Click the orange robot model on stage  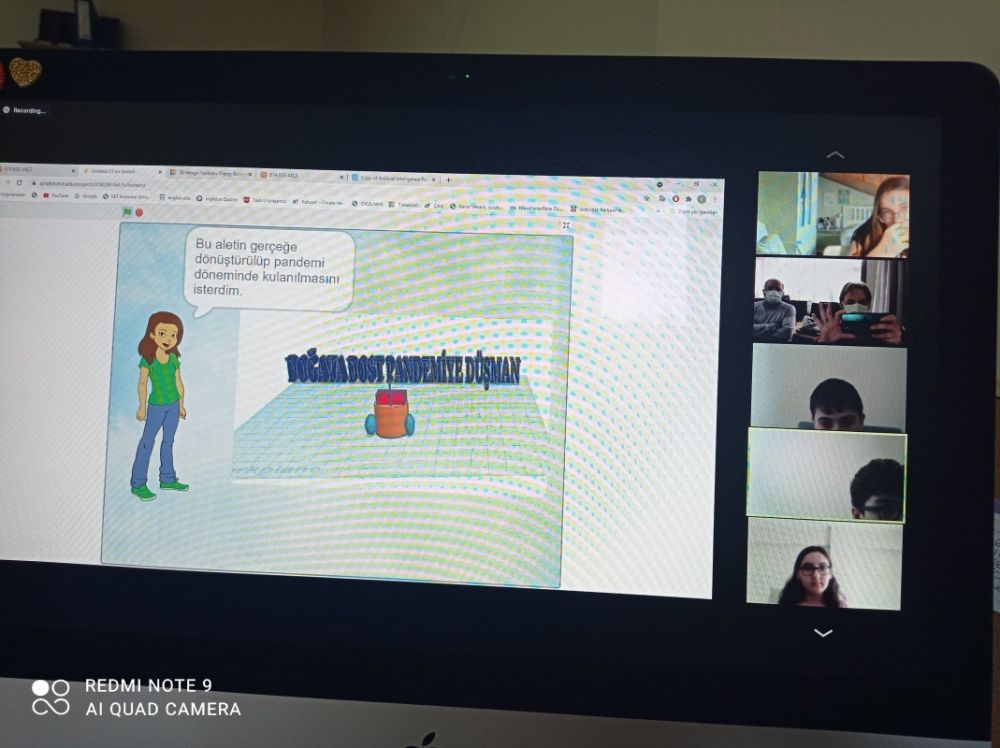point(390,414)
